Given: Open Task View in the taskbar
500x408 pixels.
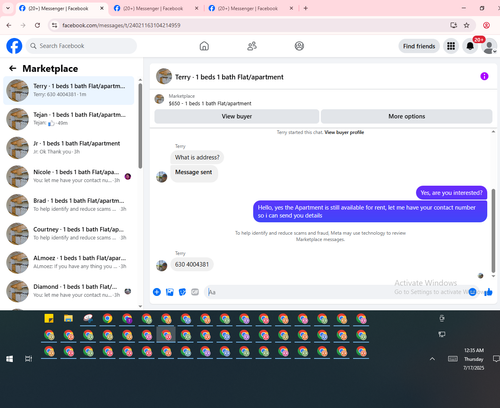Looking at the screenshot, I should pyautogui.click(x=29, y=359).
